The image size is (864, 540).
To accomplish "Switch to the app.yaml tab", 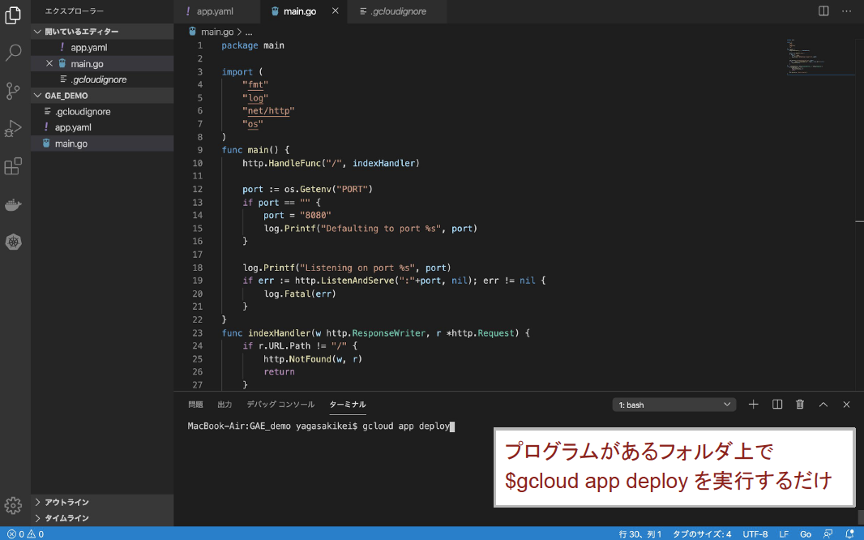I will [215, 11].
